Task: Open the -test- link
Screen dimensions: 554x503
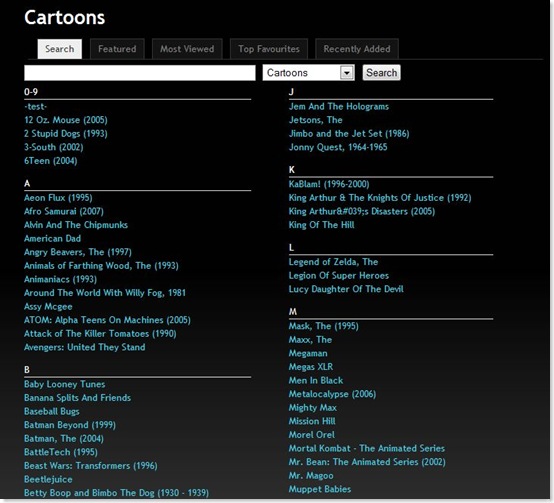Action: [x=35, y=107]
